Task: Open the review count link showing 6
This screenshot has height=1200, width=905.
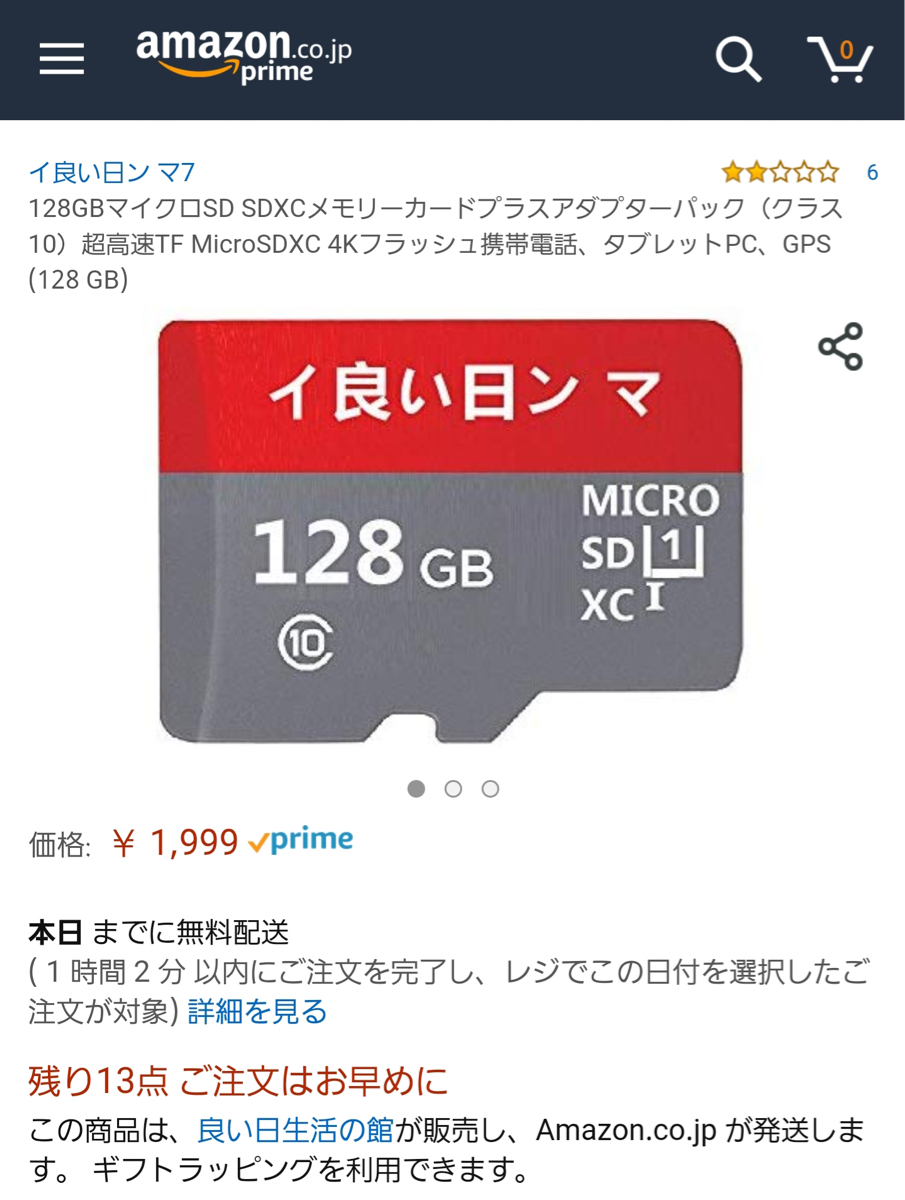Action: point(872,173)
